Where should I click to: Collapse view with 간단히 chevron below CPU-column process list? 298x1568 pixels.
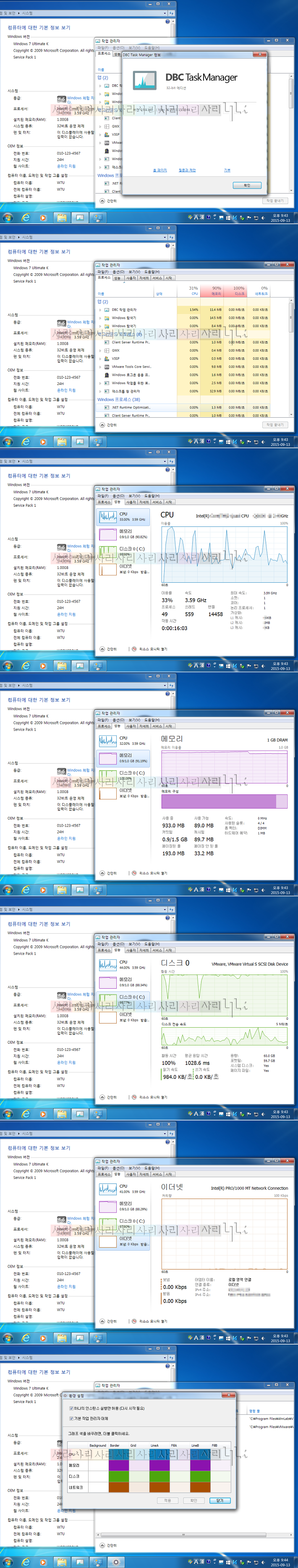pos(102,425)
